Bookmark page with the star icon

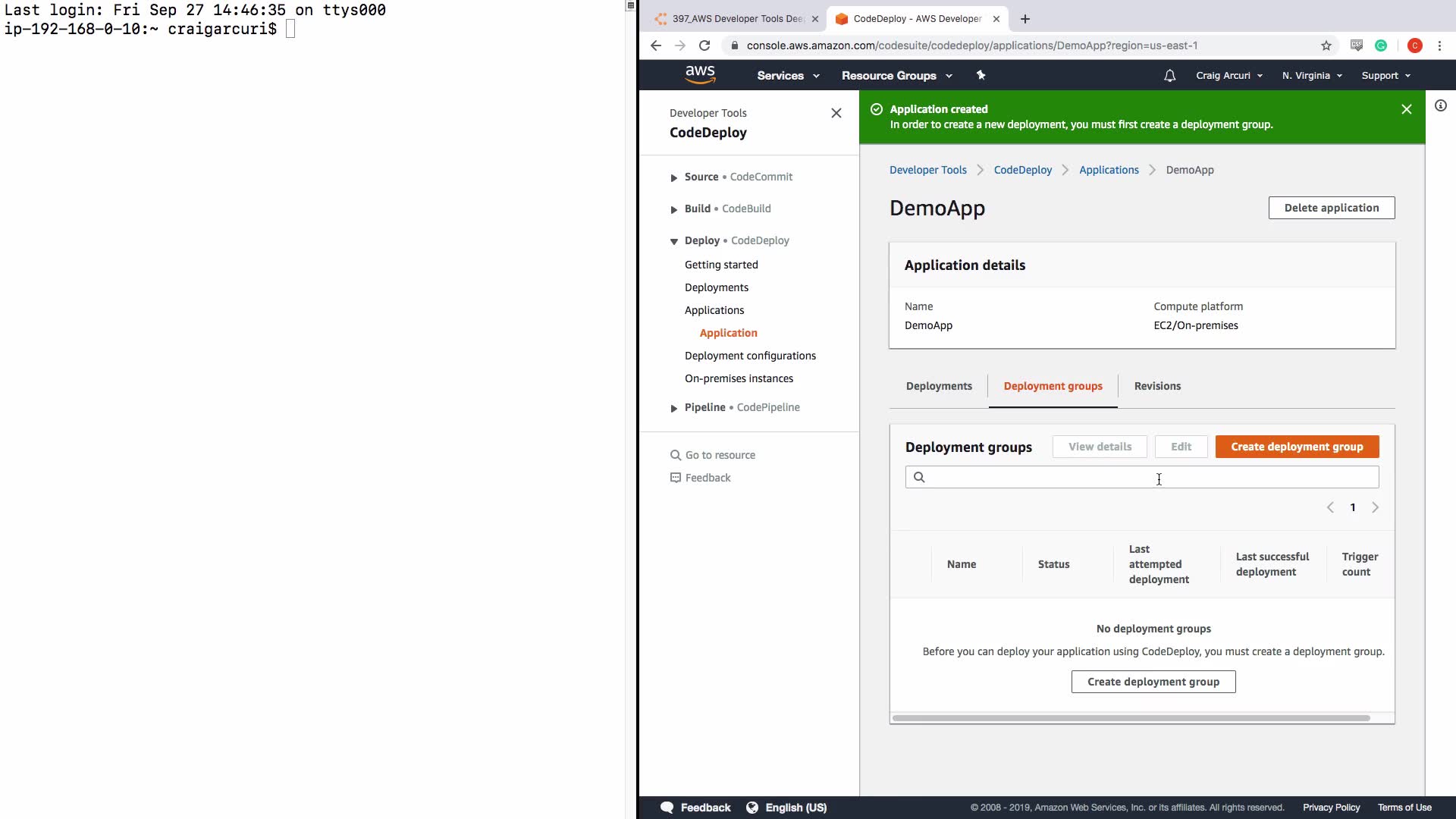click(x=1326, y=45)
